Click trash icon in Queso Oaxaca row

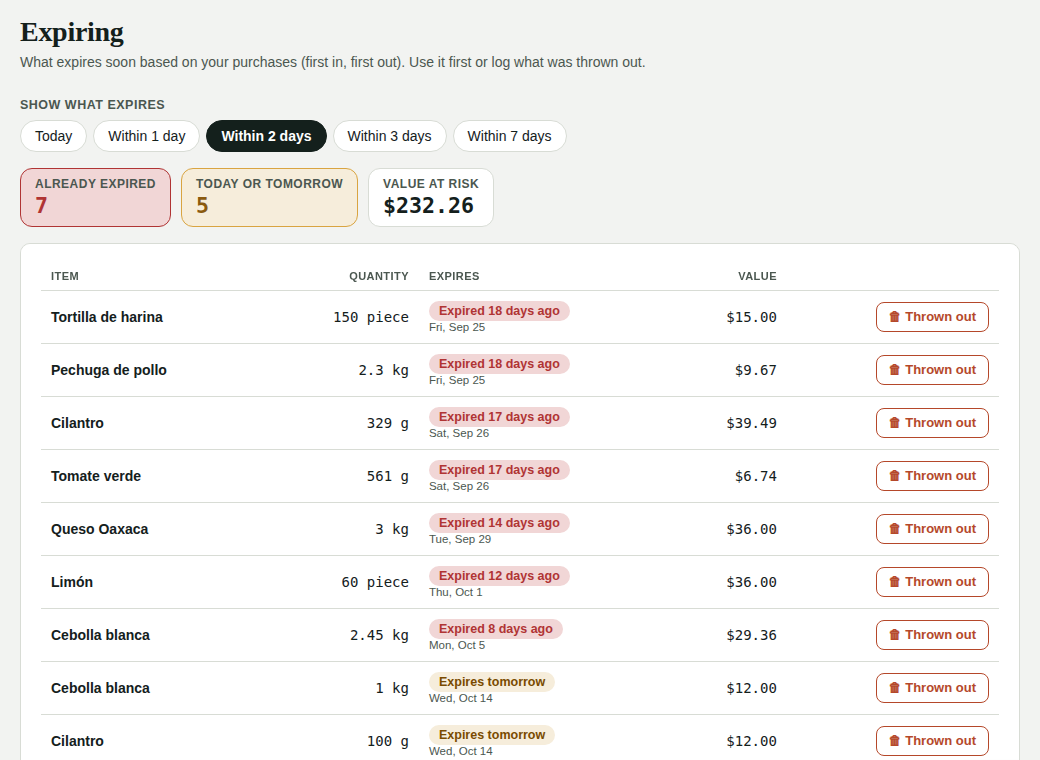pyautogui.click(x=894, y=529)
